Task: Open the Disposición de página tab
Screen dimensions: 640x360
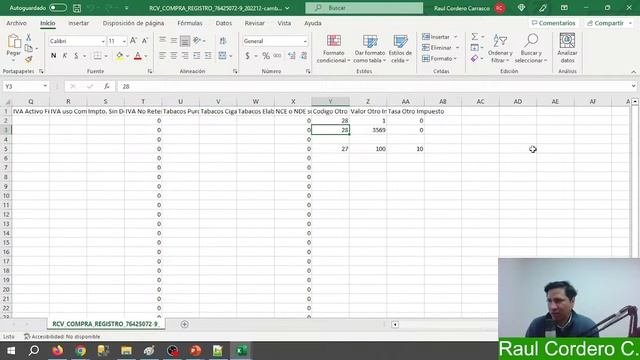Action: [x=133, y=23]
